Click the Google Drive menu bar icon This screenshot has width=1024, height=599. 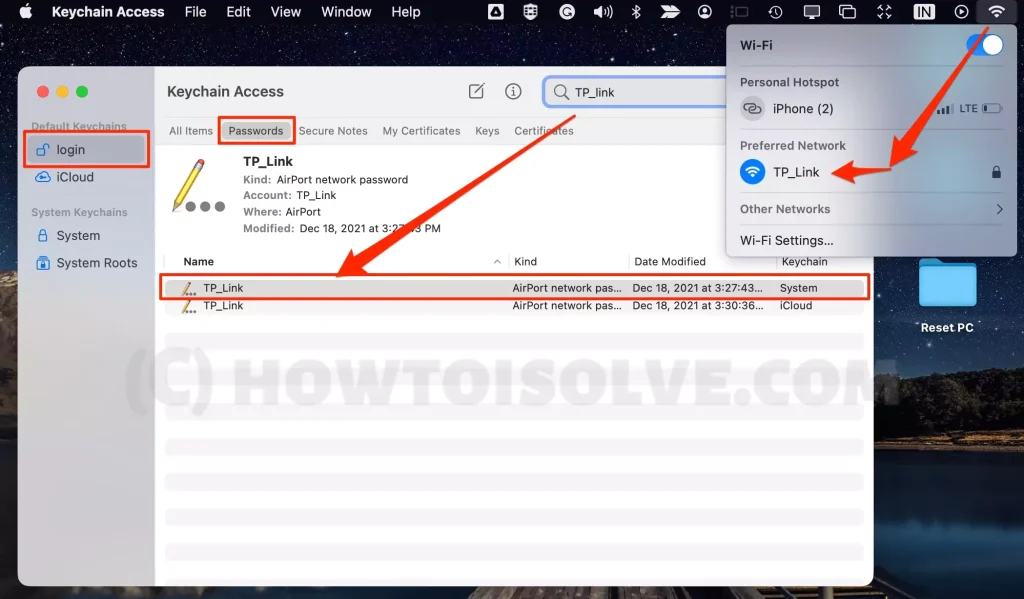coord(496,12)
